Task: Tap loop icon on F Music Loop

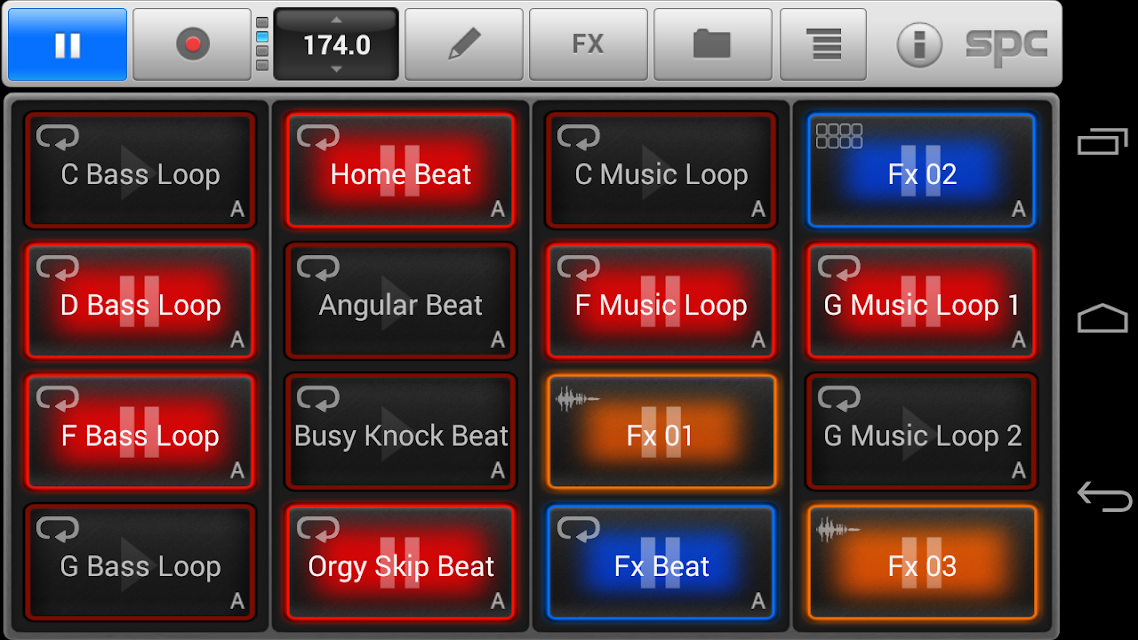Action: (x=578, y=267)
